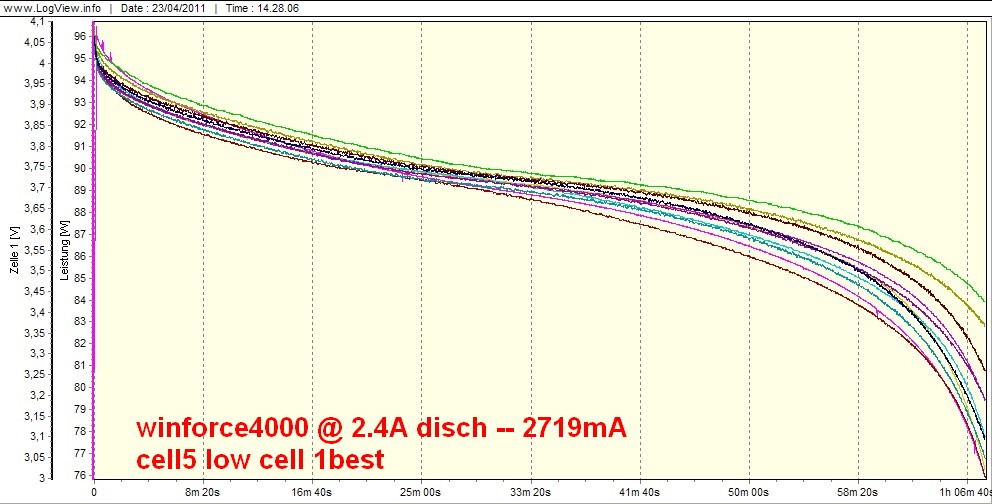
Task: Click the 3,85 voltage axis label
Action: [35, 125]
